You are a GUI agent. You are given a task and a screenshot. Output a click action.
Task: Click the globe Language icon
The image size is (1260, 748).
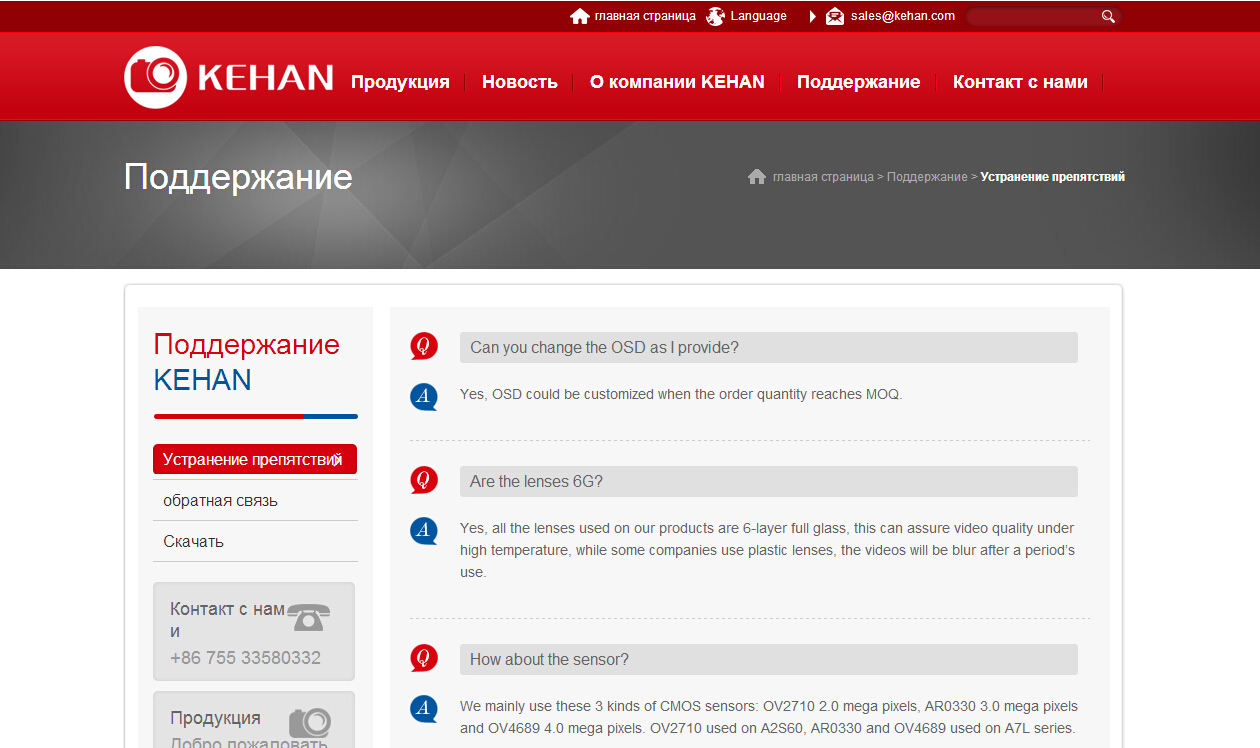[x=715, y=16]
